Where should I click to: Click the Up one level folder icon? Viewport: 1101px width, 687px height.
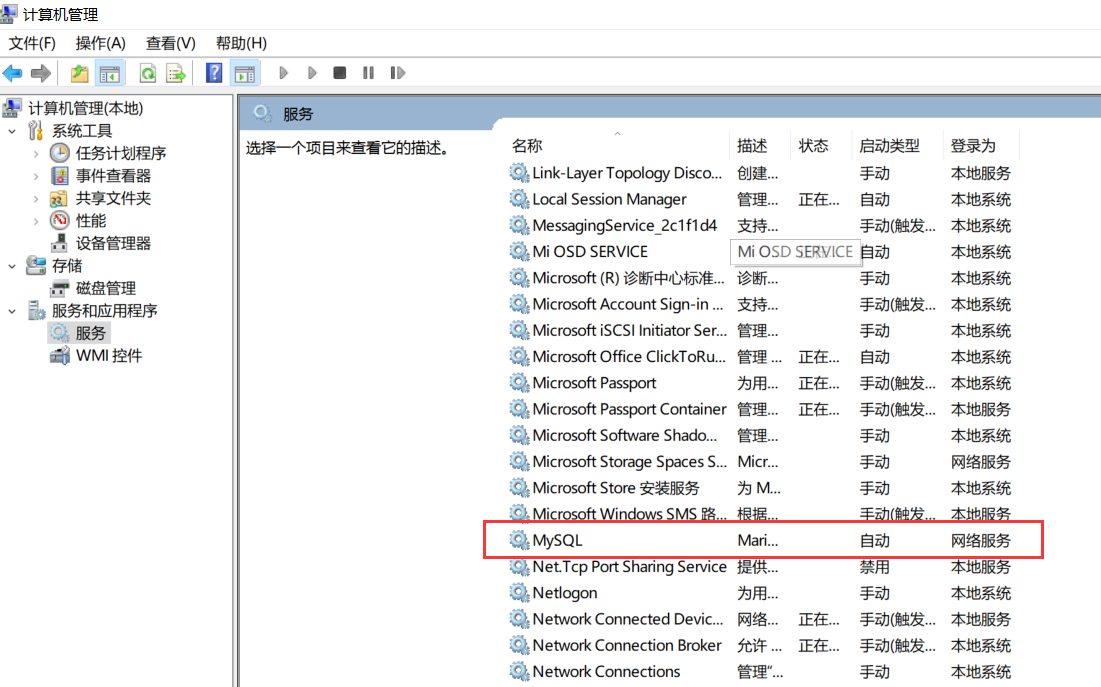pos(79,72)
